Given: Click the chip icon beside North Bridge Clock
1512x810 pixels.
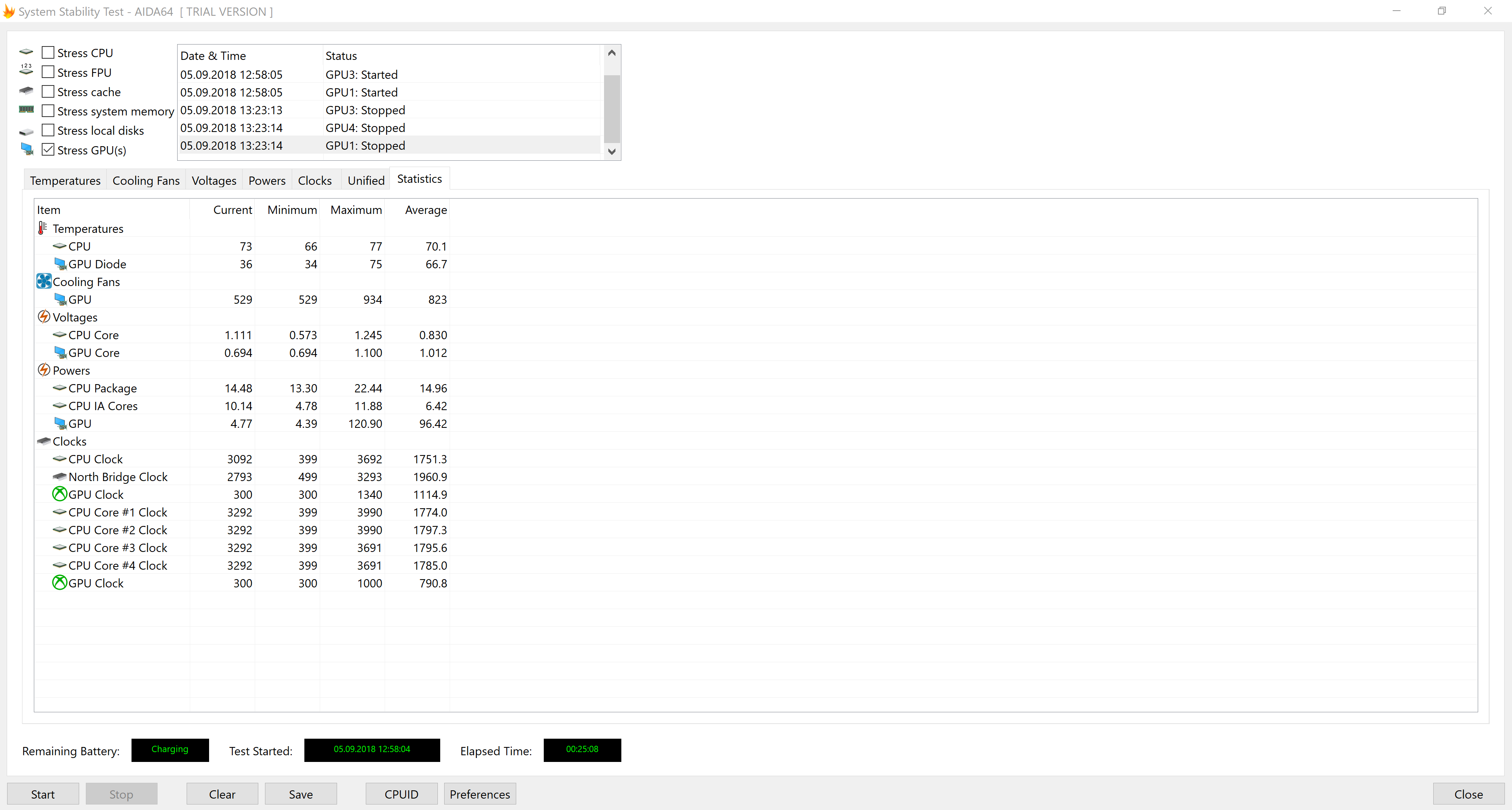Looking at the screenshot, I should [x=60, y=476].
